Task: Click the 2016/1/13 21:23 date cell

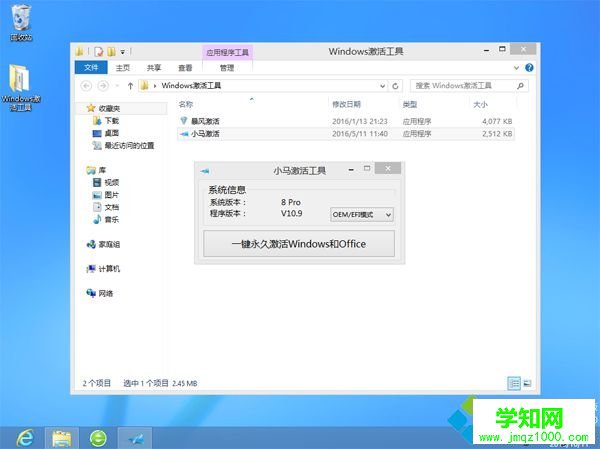Action: click(360, 121)
